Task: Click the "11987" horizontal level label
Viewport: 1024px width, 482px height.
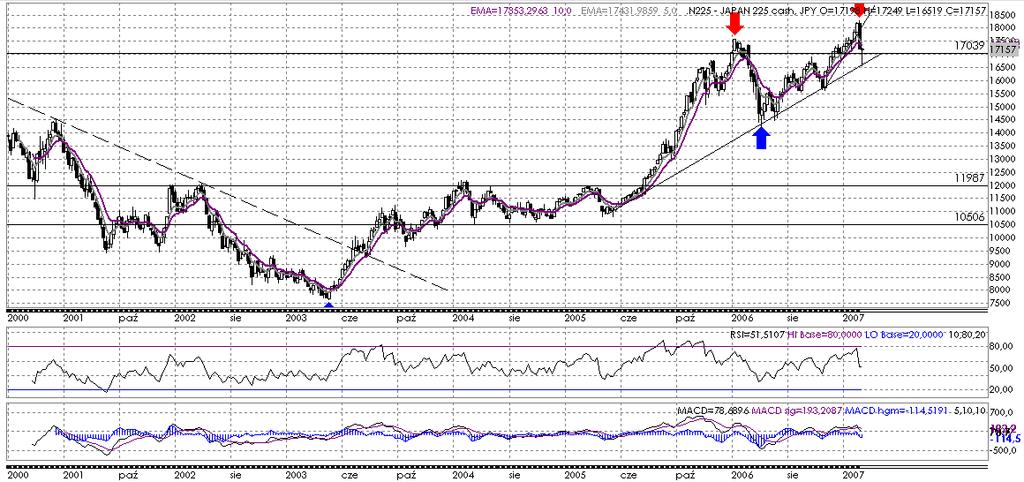Action: (968, 178)
